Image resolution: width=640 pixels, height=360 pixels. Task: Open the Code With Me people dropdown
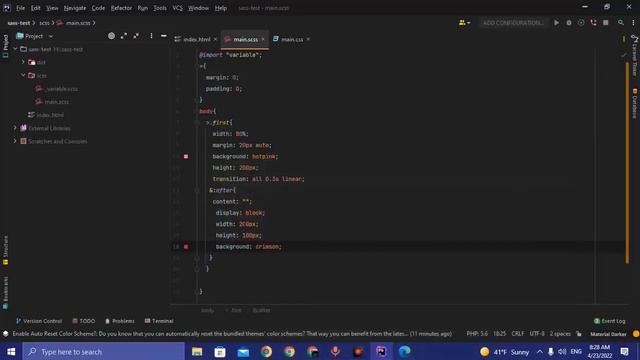click(x=464, y=23)
